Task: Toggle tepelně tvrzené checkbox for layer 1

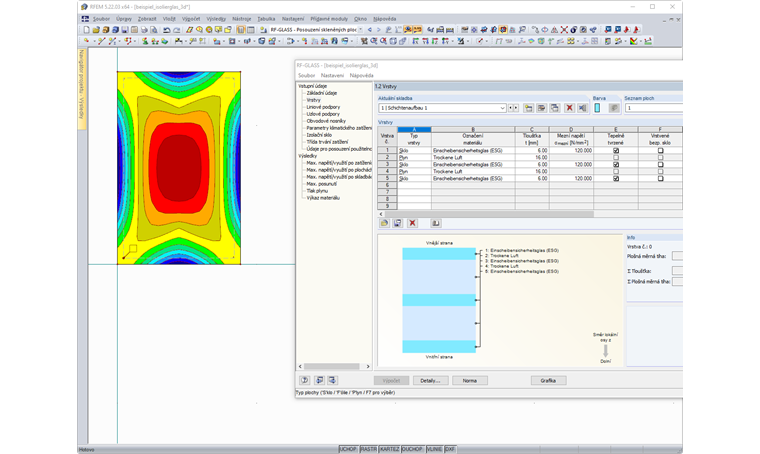Action: pos(616,151)
